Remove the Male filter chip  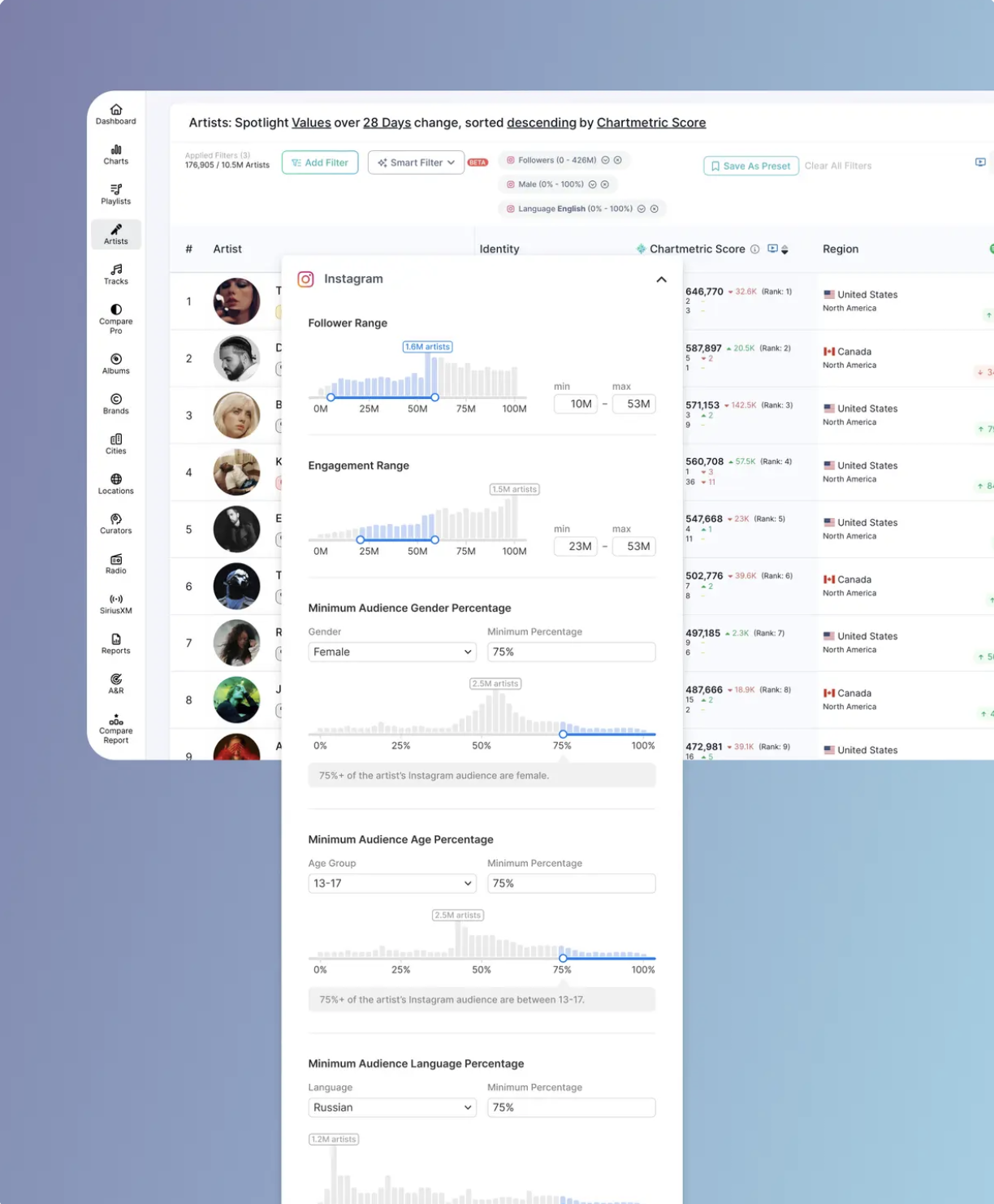point(605,184)
